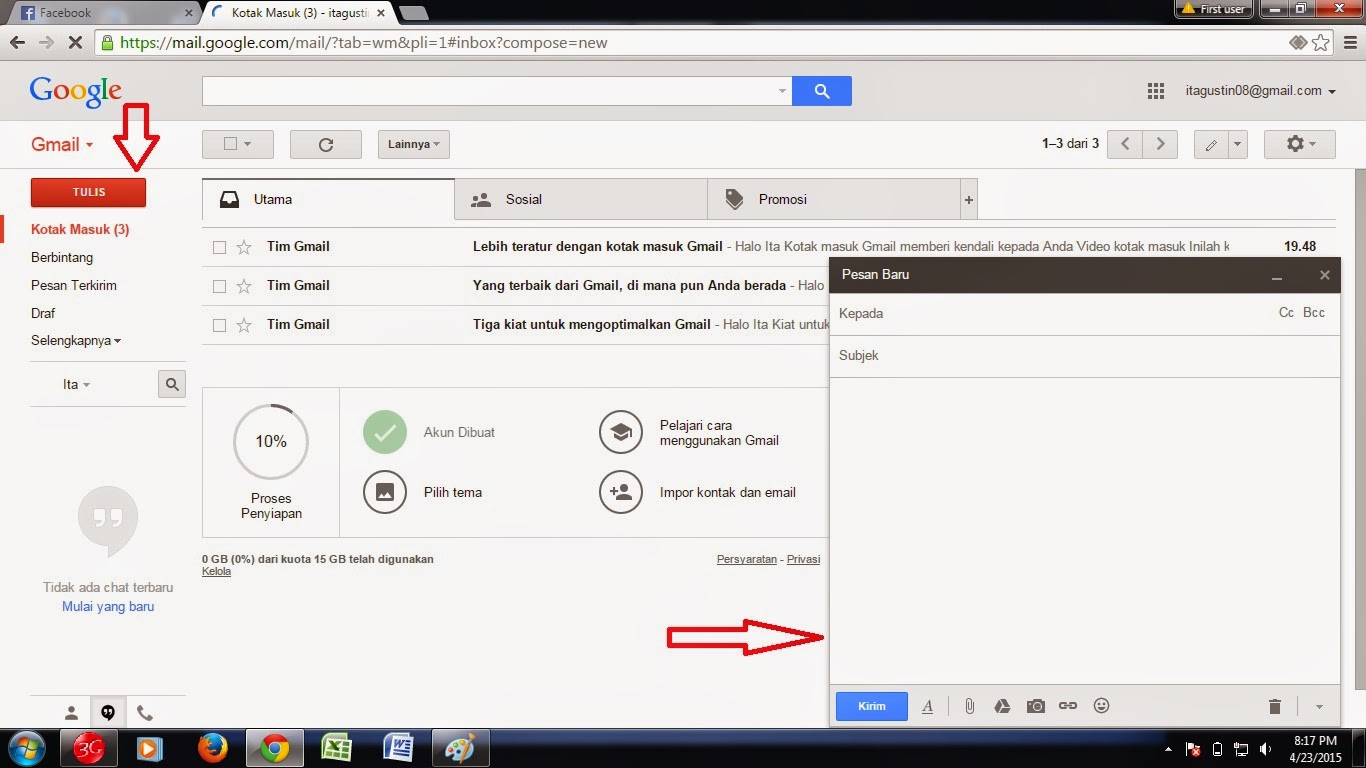Open the Google apps grid

pos(1156,91)
